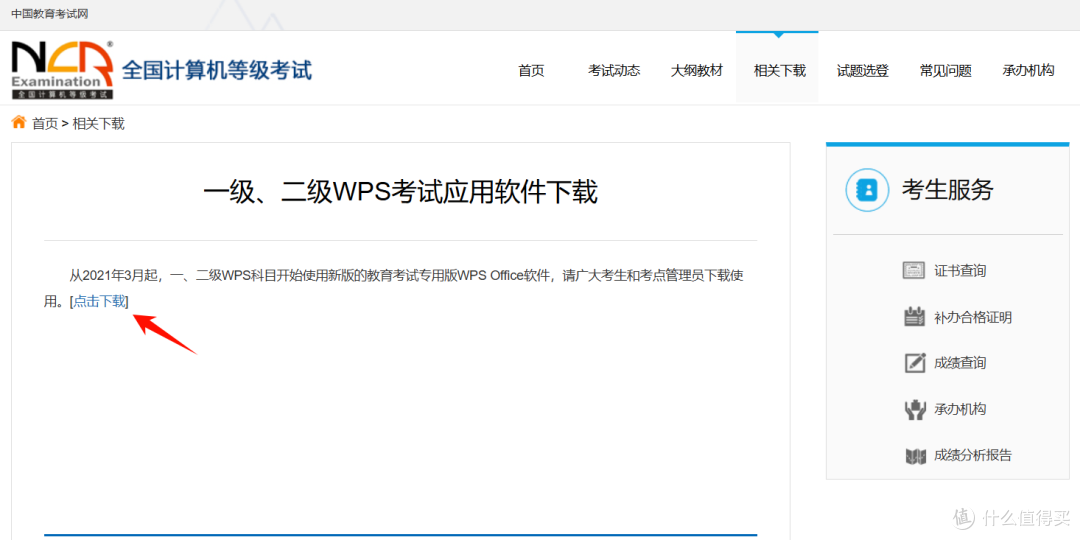The width and height of the screenshot is (1080, 540).
Task: Click the 点击下载 download link
Action: click(99, 301)
